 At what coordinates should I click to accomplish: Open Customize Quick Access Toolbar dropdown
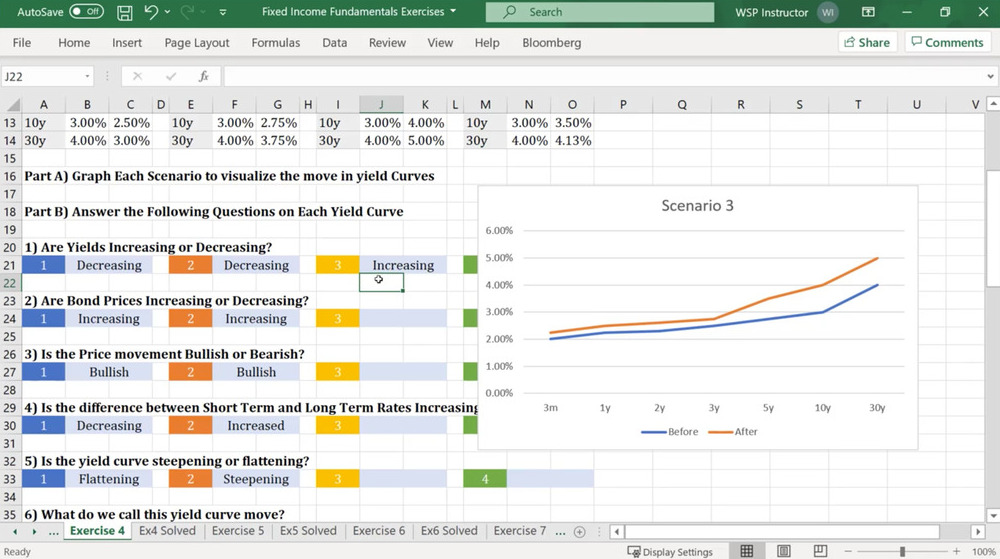pos(223,12)
